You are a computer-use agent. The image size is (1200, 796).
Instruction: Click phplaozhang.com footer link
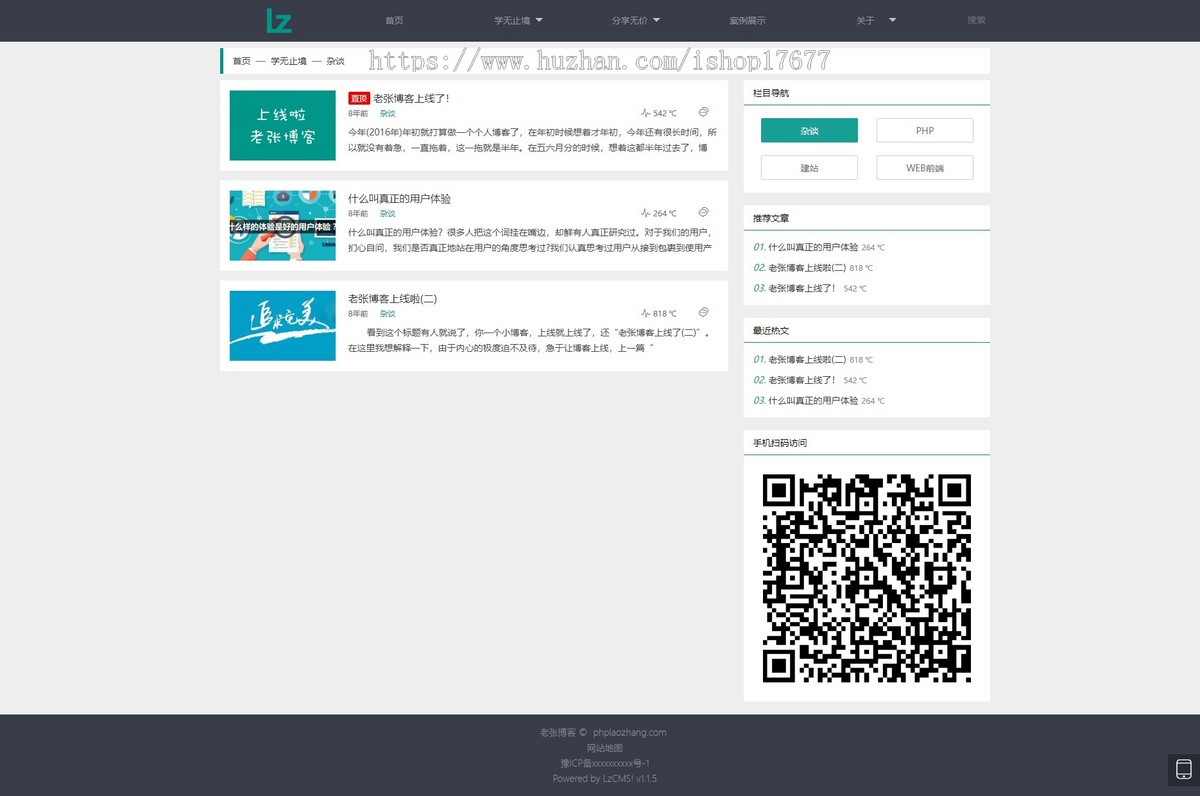(629, 732)
